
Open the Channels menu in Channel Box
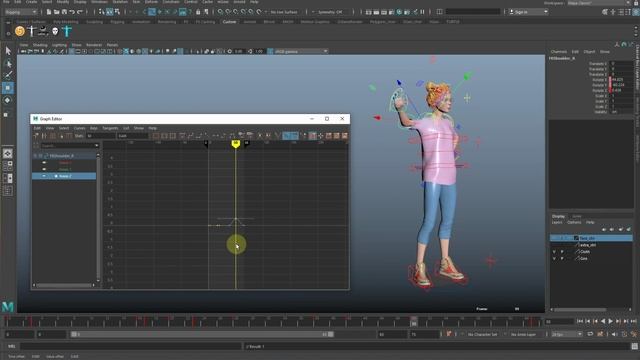[559, 52]
